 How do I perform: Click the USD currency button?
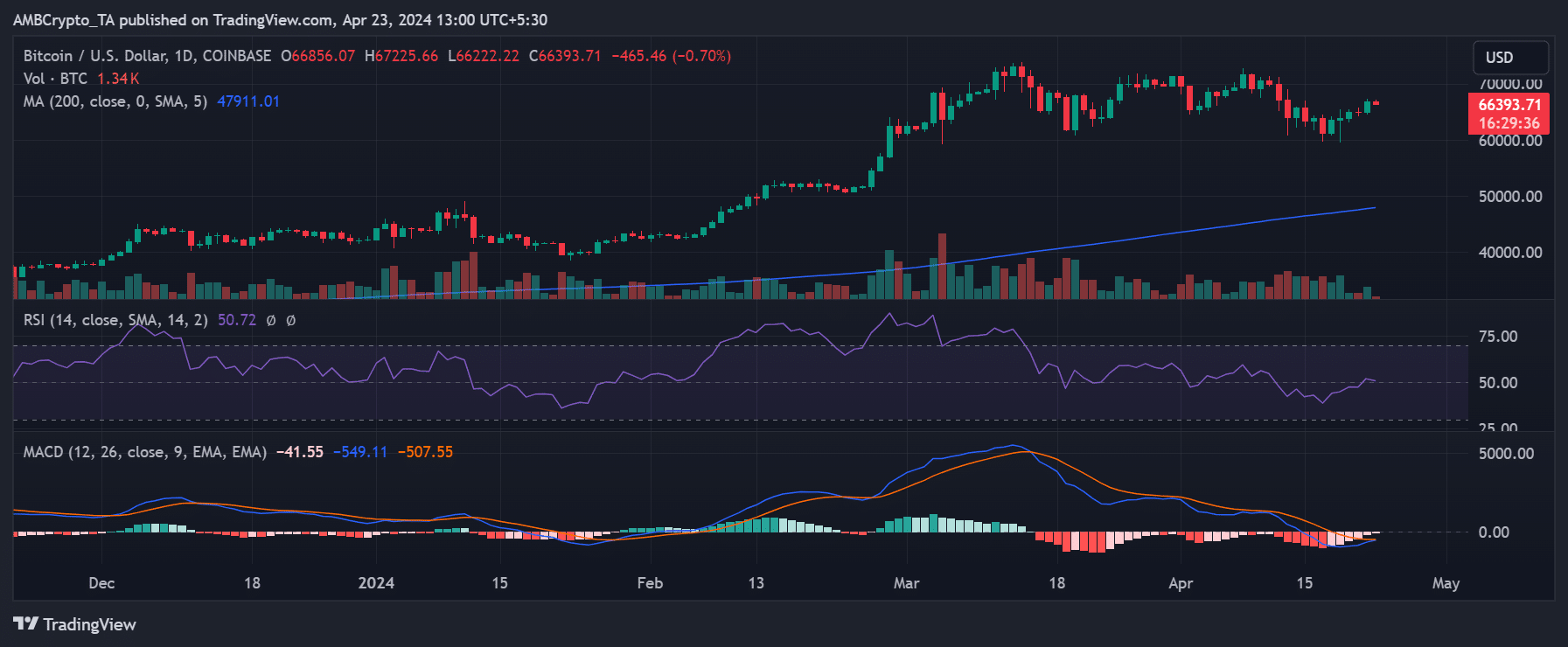pyautogui.click(x=1510, y=58)
